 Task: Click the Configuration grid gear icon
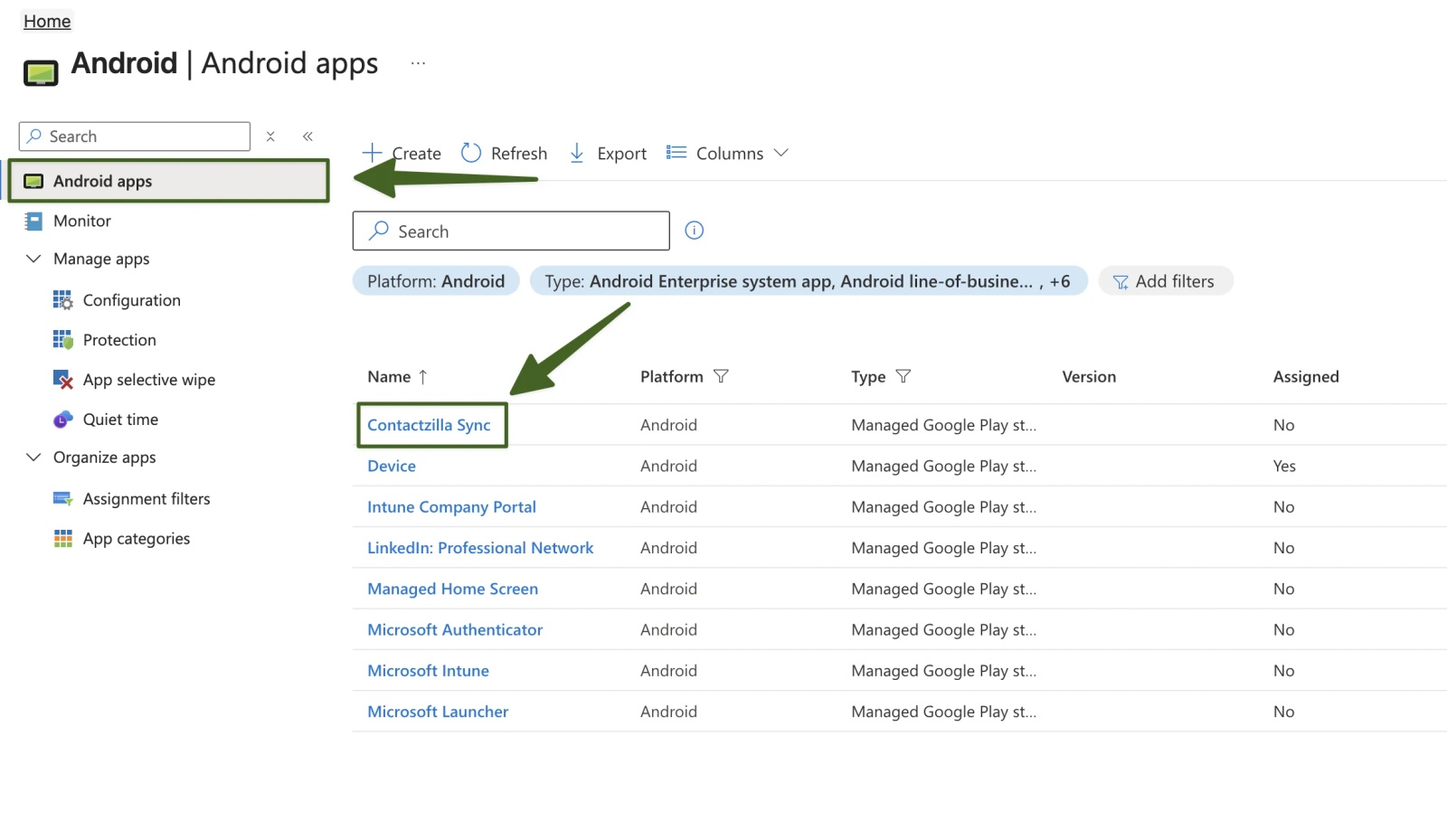[x=62, y=300]
